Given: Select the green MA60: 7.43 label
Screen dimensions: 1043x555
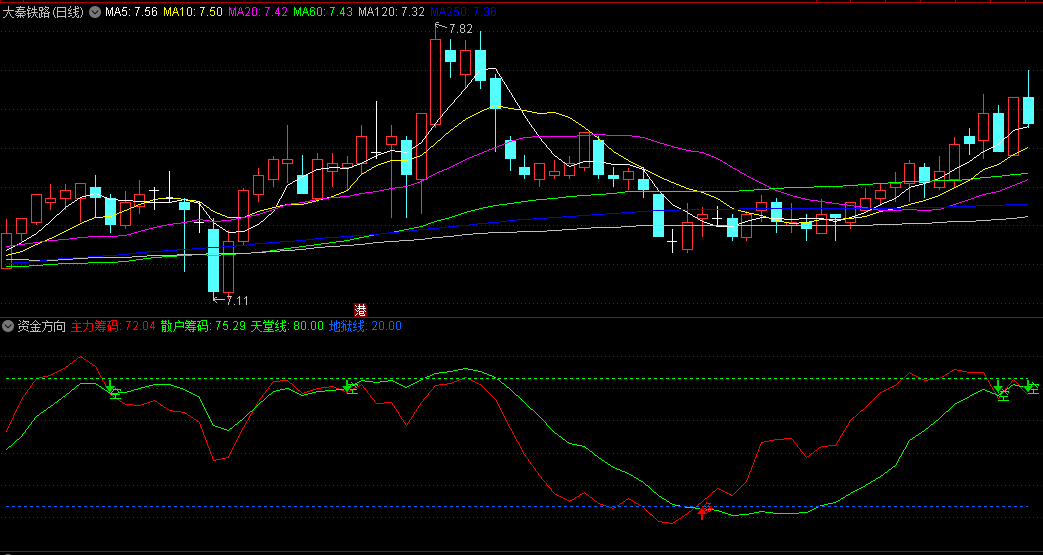Looking at the screenshot, I should pos(323,11).
